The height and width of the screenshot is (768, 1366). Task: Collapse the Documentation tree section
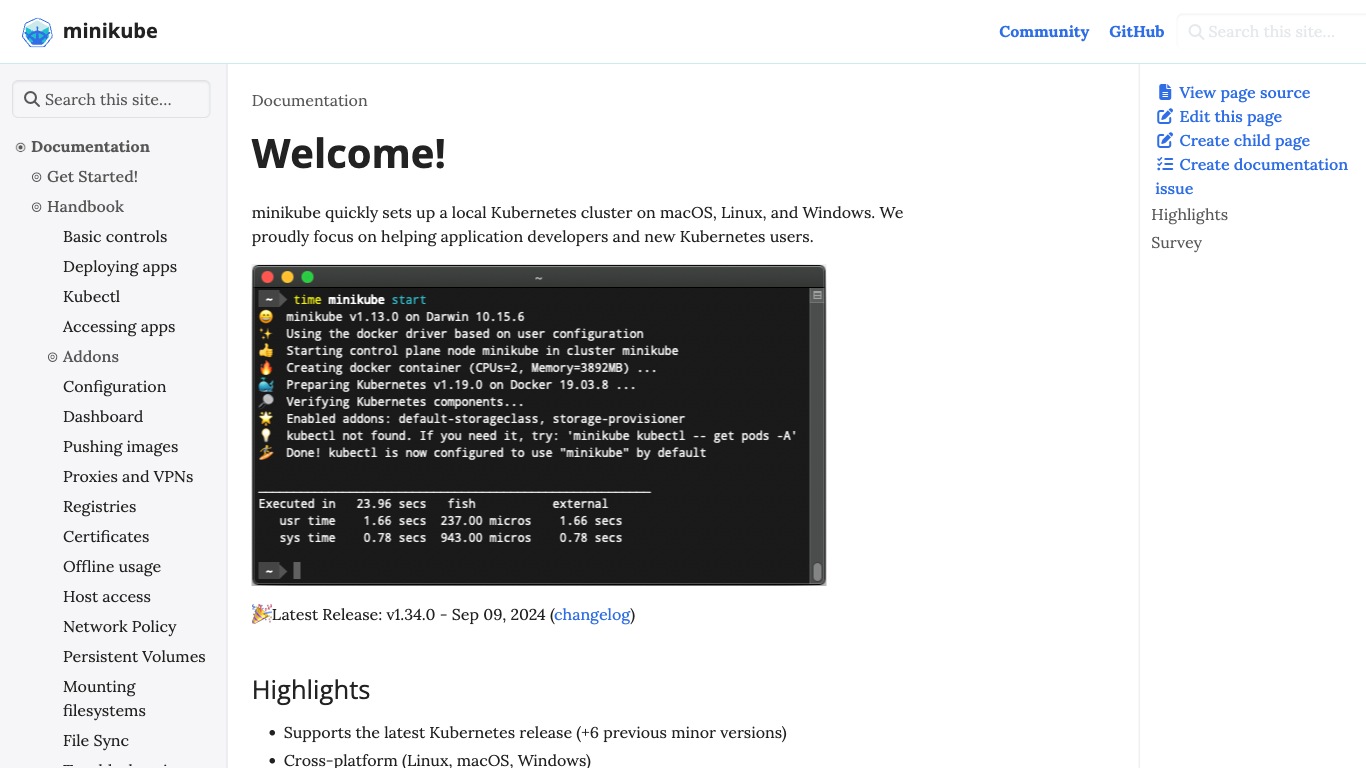pyautogui.click(x=20, y=147)
